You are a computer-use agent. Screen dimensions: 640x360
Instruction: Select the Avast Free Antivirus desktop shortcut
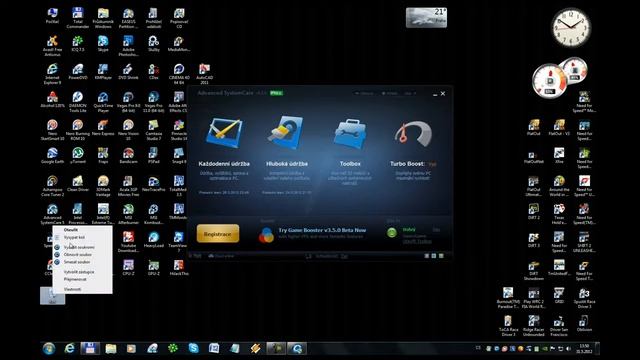pos(52,46)
